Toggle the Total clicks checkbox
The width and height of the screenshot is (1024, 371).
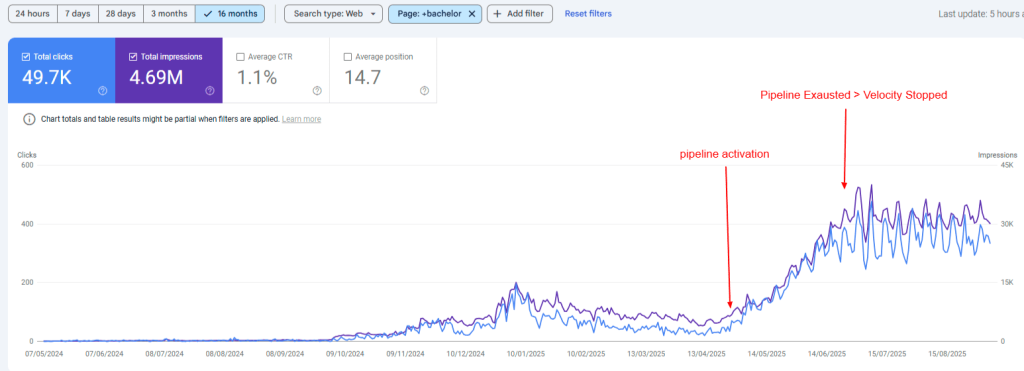[x=26, y=57]
